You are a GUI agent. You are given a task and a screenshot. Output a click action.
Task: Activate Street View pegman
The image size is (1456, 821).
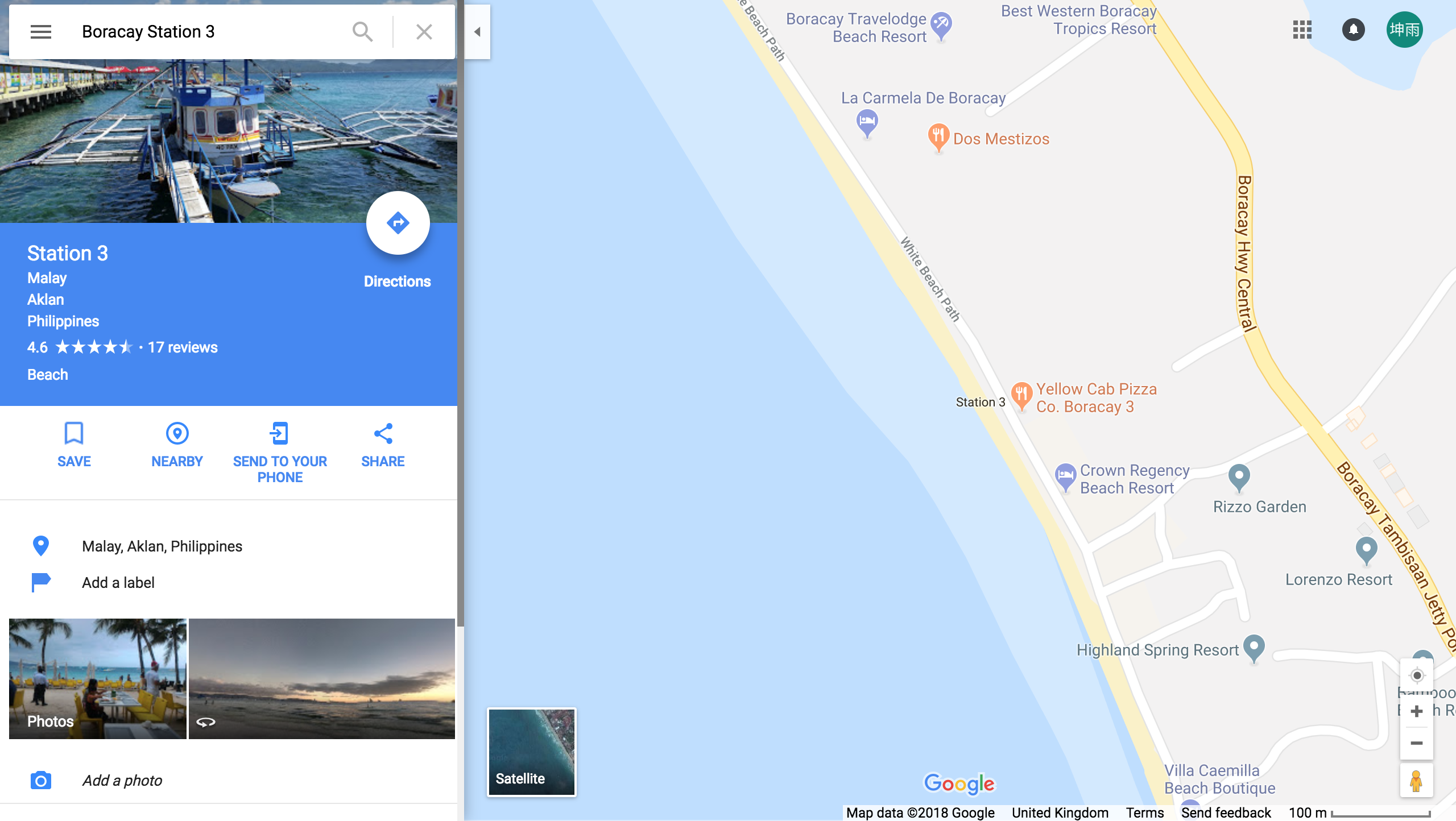point(1416,781)
